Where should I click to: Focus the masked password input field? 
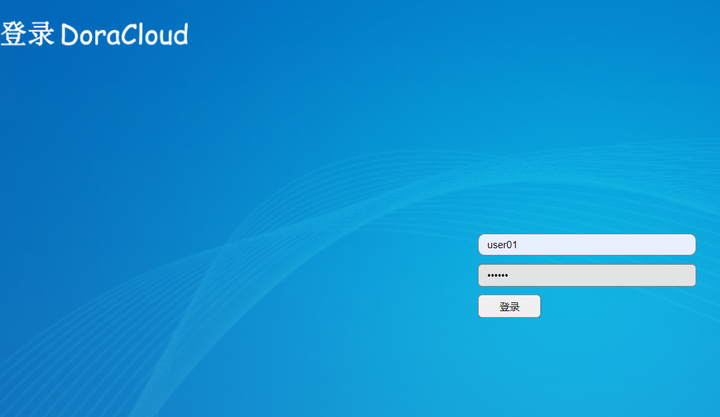[587, 275]
